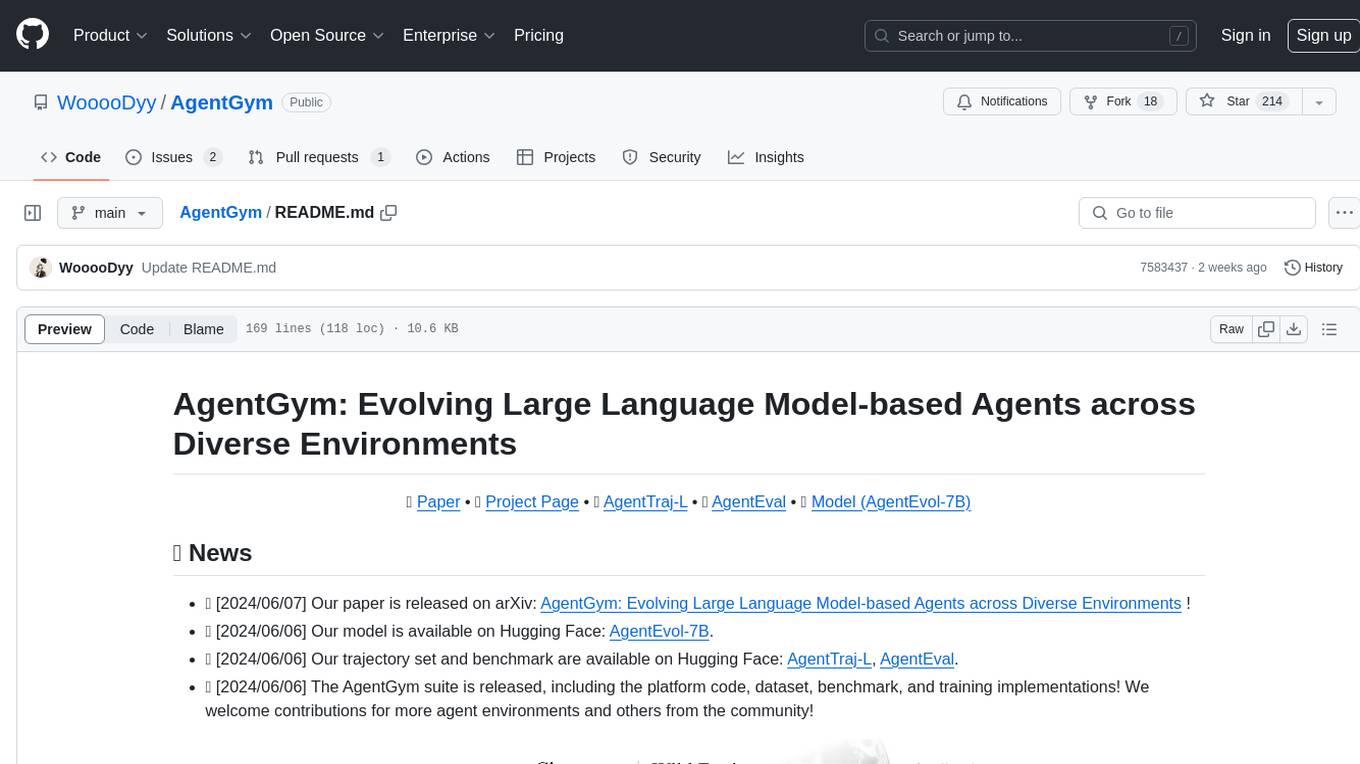Screen dimensions: 1360x764
Task: Copy the README.md file path
Action: [x=389, y=212]
